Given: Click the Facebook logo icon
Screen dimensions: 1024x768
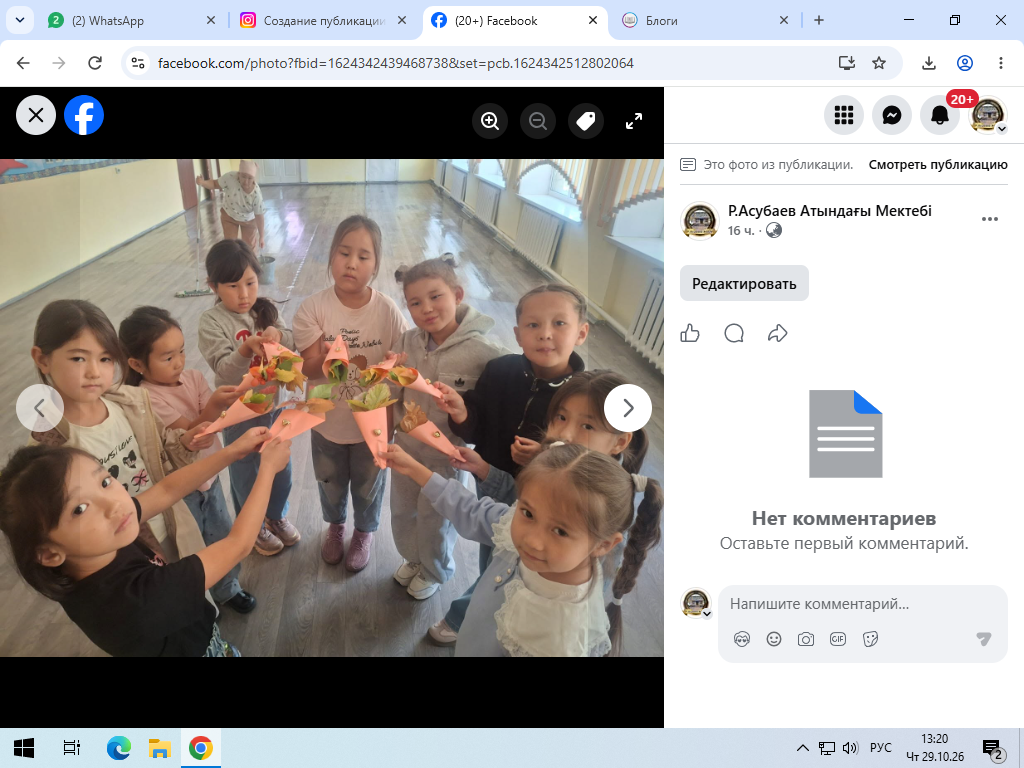Looking at the screenshot, I should point(84,115).
